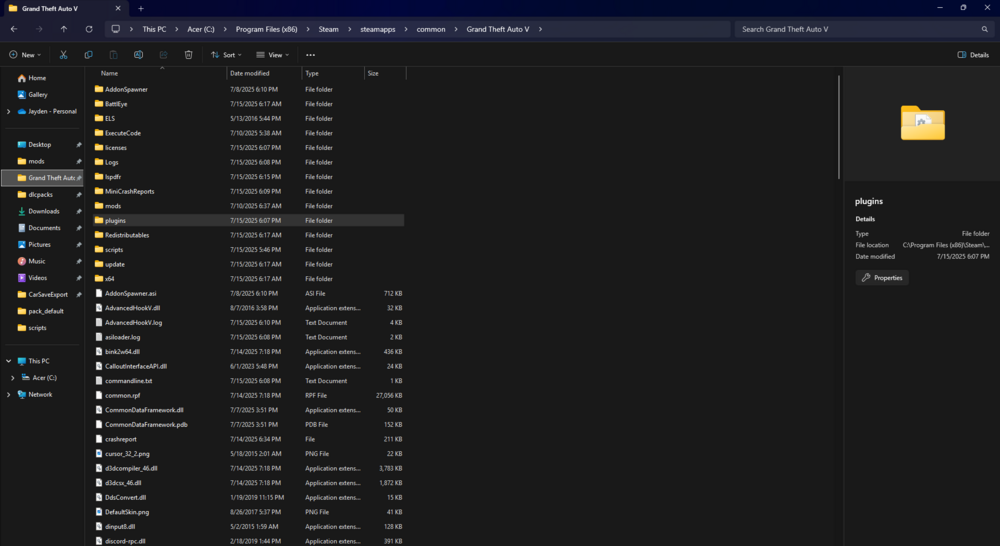Open Desktop quick access item
This screenshot has height=546, width=1000.
(x=40, y=145)
